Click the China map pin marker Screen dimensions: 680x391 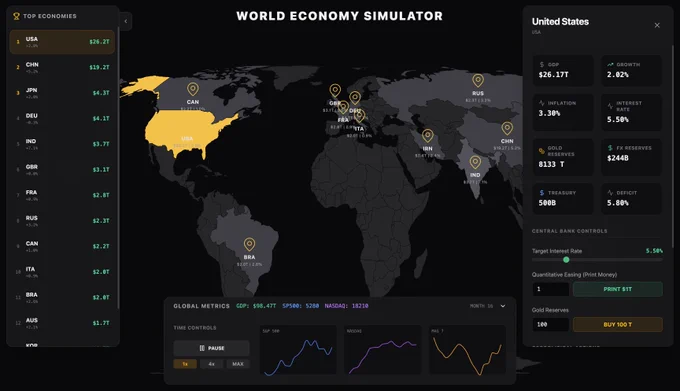pos(507,128)
